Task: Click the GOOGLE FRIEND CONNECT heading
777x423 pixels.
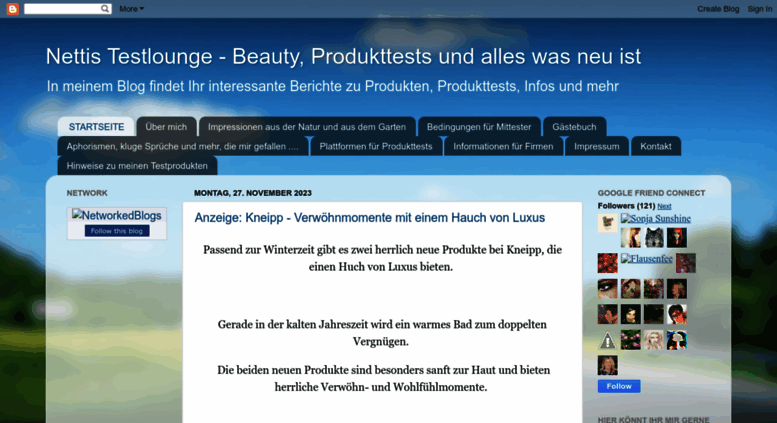Action: 651,193
